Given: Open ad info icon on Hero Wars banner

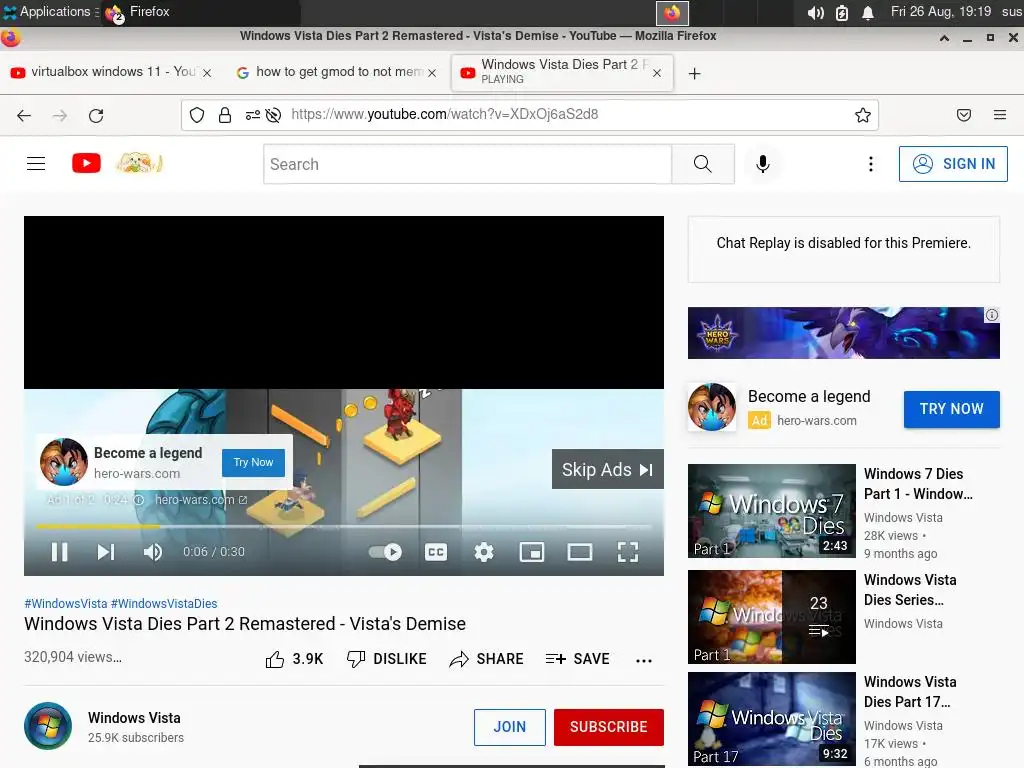Looking at the screenshot, I should pos(991,315).
